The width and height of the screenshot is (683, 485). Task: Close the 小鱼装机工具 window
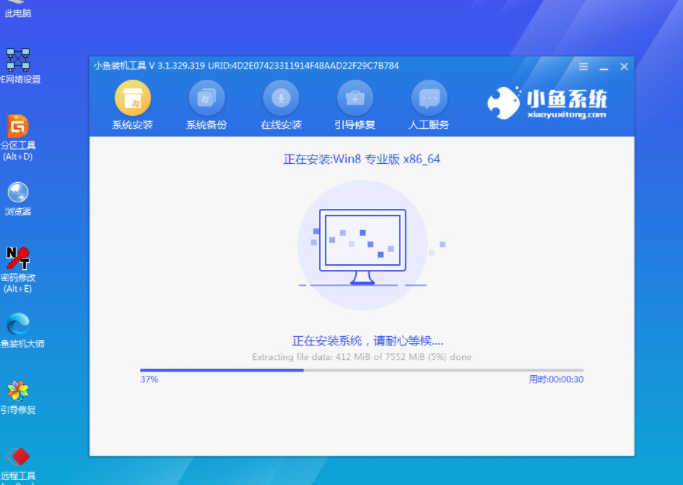(624, 67)
